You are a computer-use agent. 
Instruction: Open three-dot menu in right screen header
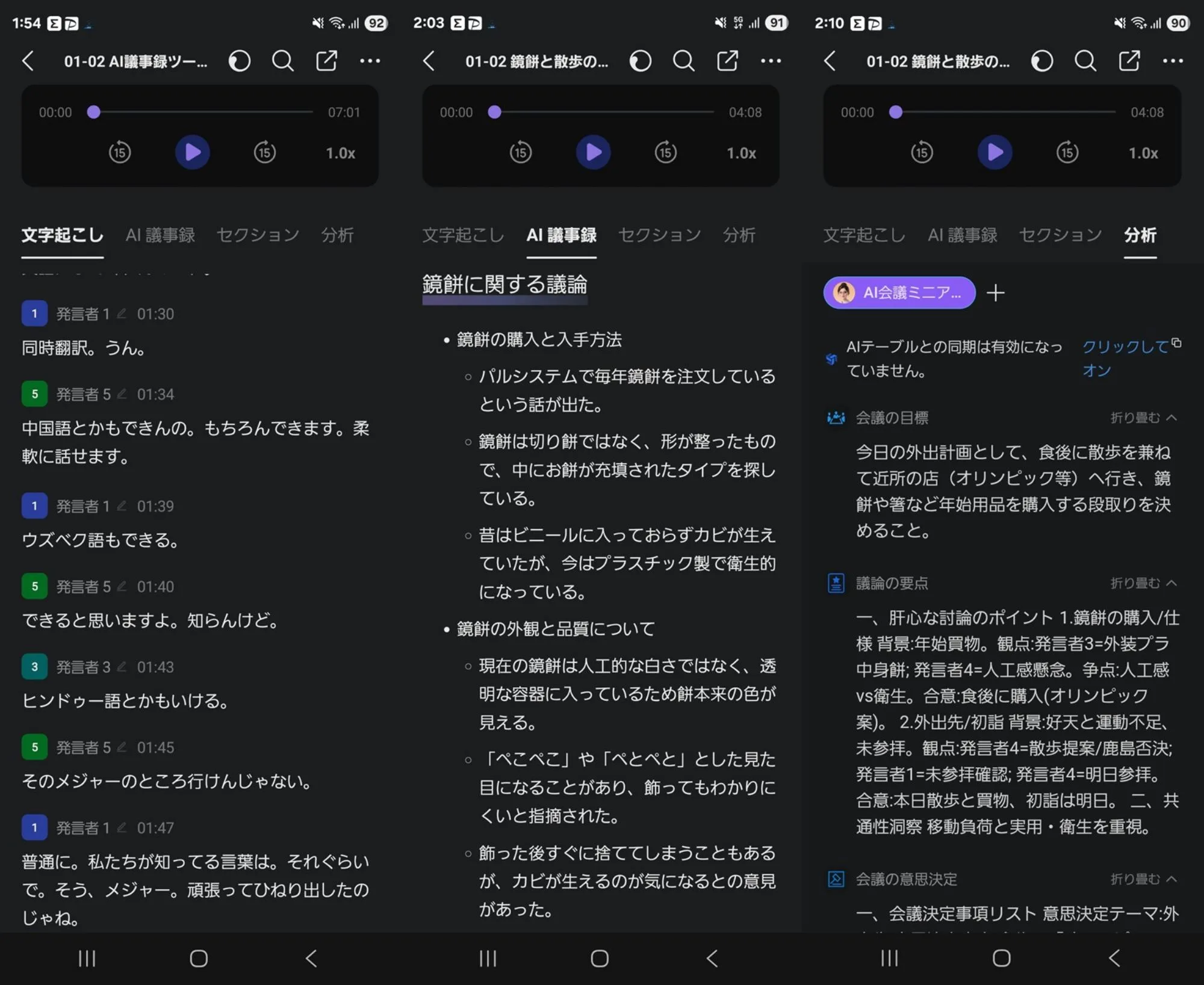point(1172,61)
